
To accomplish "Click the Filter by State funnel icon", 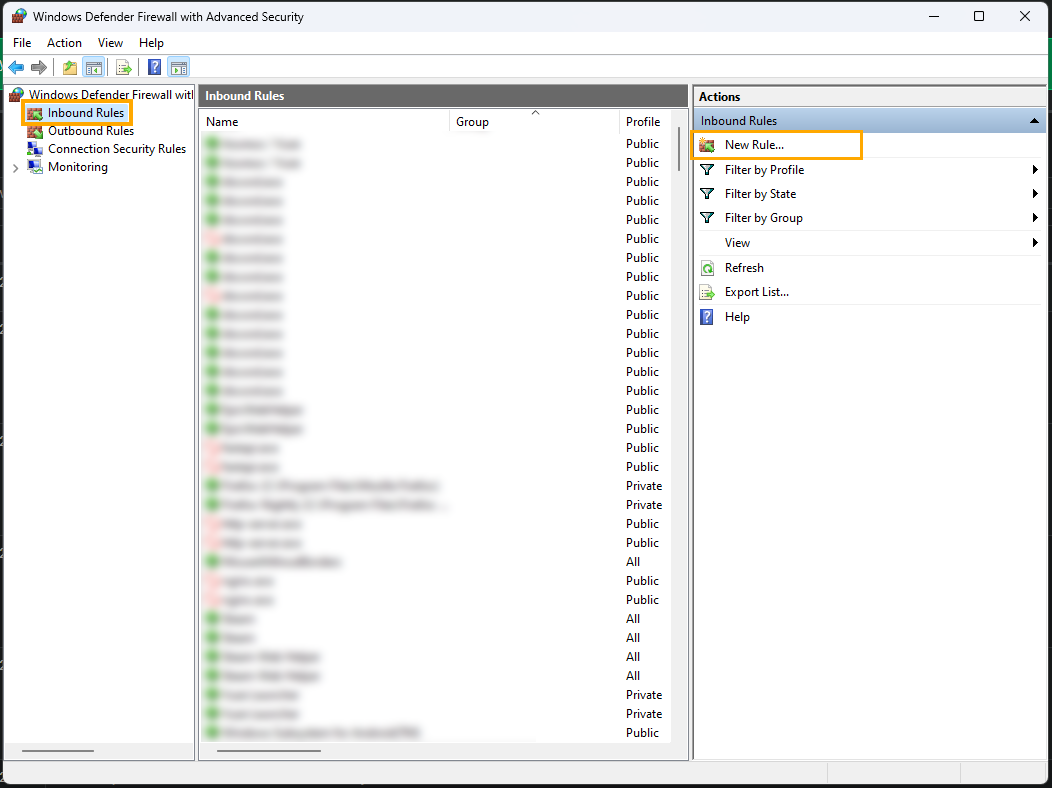I will click(x=707, y=194).
